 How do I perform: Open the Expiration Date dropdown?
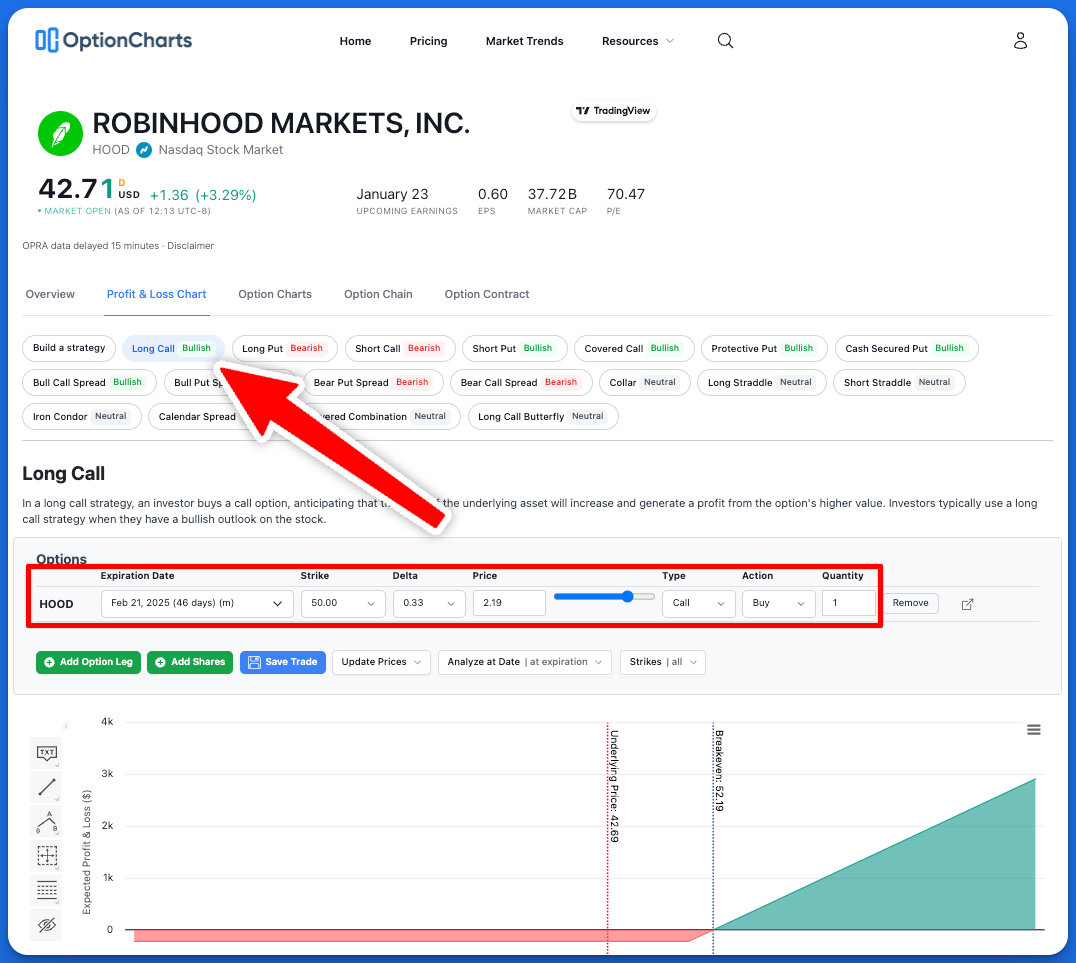coord(197,604)
